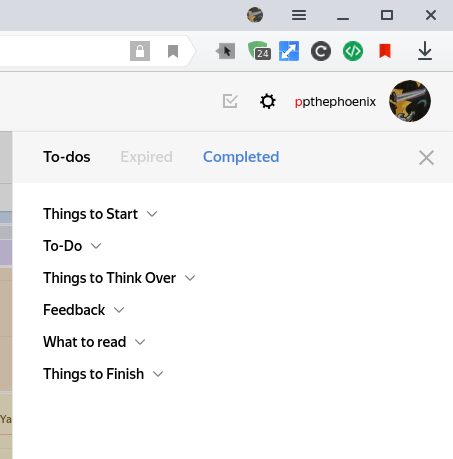
Task: Expand the Things to Think Over list
Action: 119,278
